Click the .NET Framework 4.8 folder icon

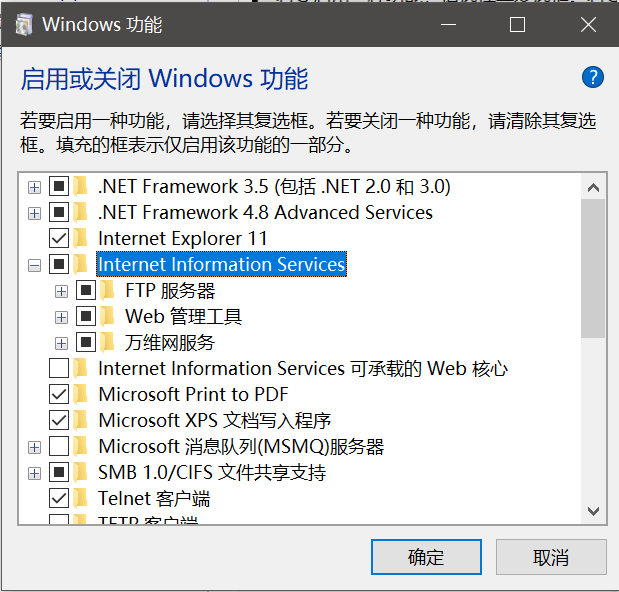pyautogui.click(x=81, y=213)
